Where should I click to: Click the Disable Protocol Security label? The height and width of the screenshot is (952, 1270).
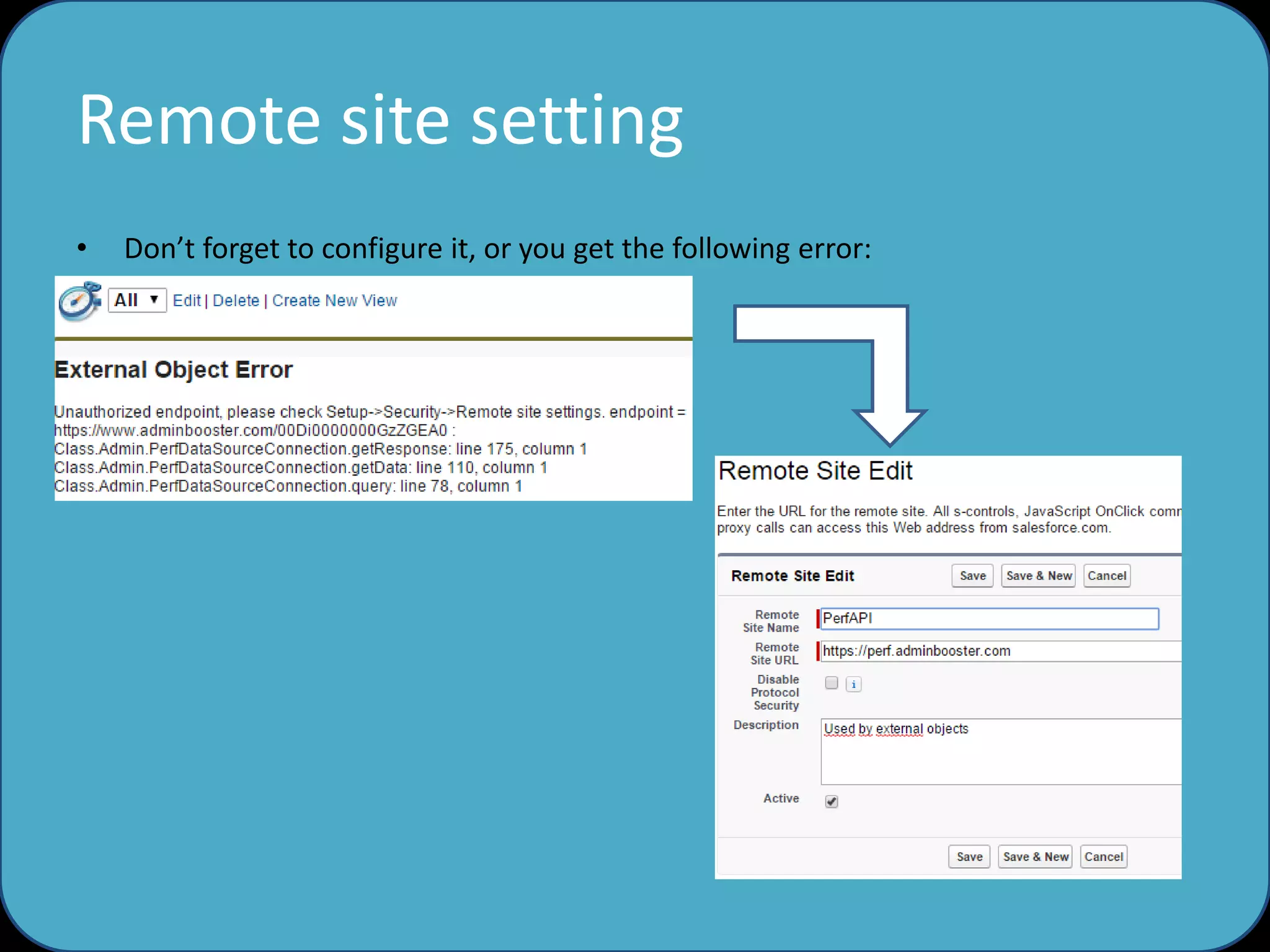point(775,692)
